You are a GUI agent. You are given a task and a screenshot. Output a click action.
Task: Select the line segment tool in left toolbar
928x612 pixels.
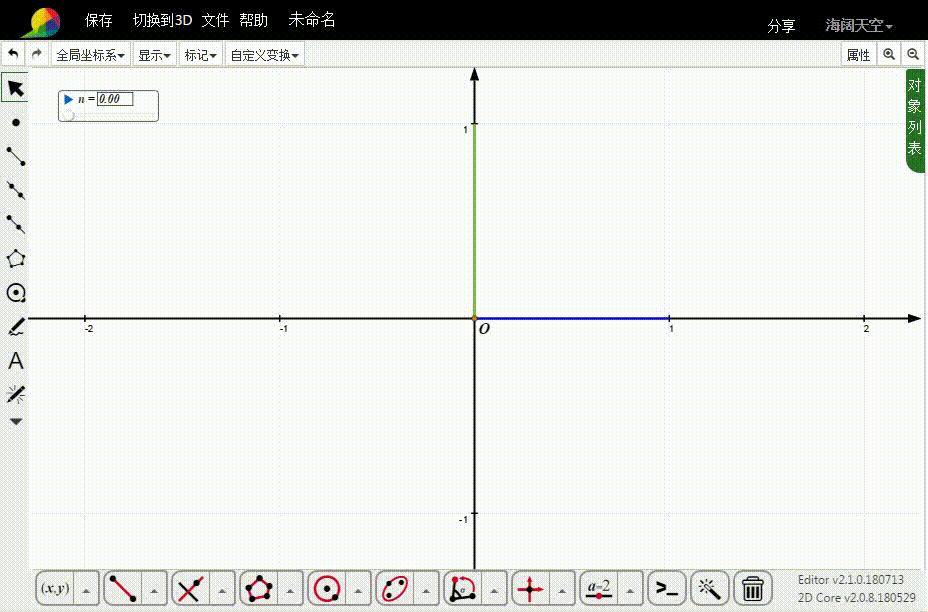click(x=16, y=156)
